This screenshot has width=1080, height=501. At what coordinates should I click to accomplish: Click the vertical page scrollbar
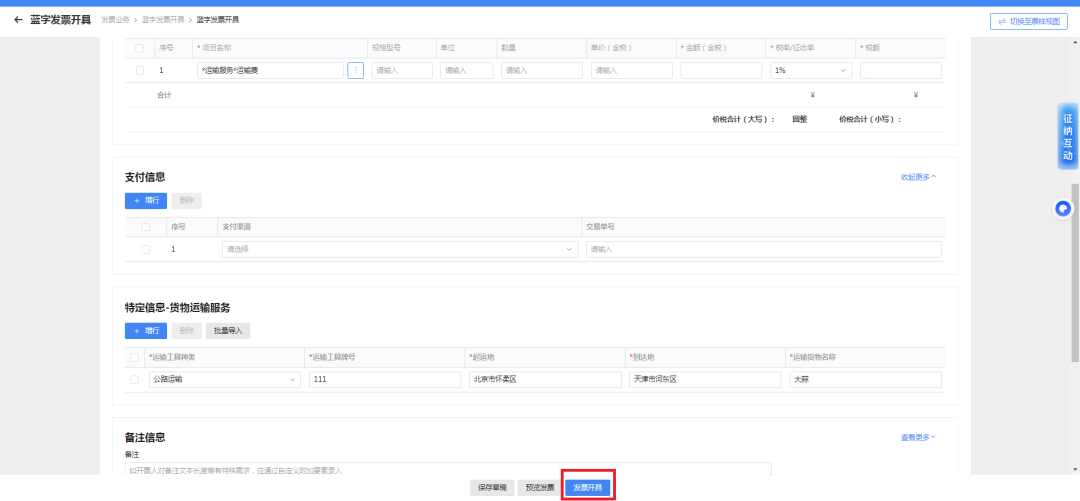point(1075,273)
